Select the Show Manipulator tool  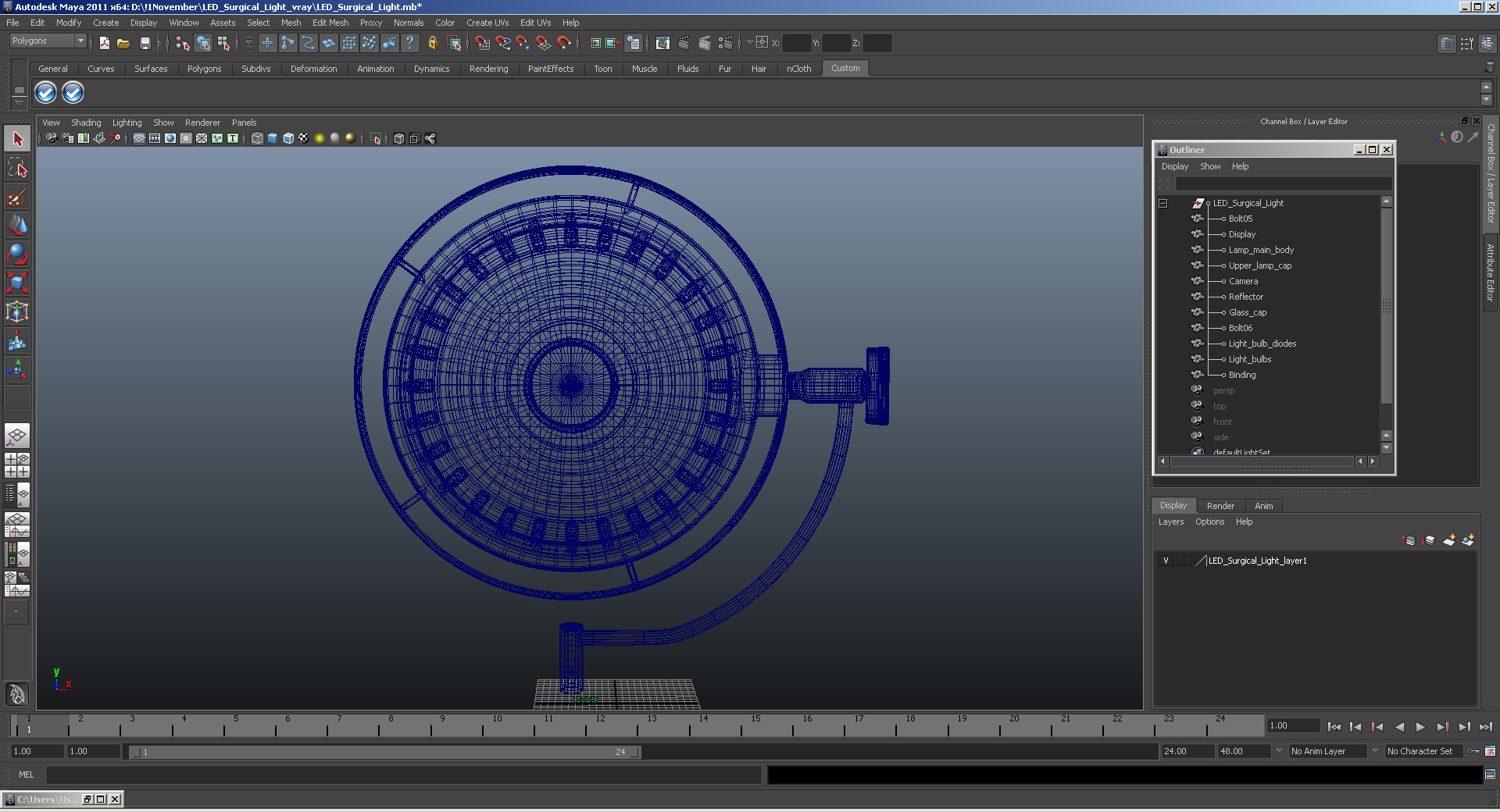click(17, 369)
